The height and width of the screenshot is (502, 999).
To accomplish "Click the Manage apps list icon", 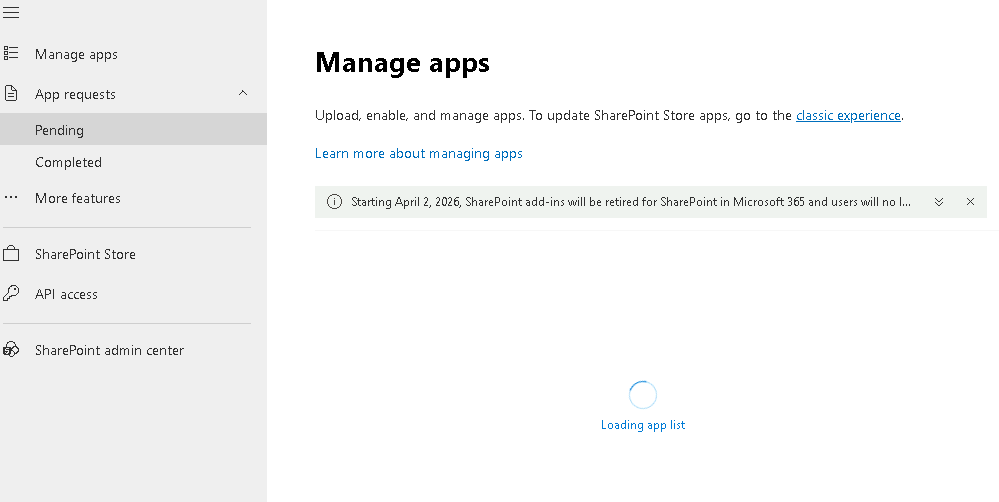I will 11,54.
